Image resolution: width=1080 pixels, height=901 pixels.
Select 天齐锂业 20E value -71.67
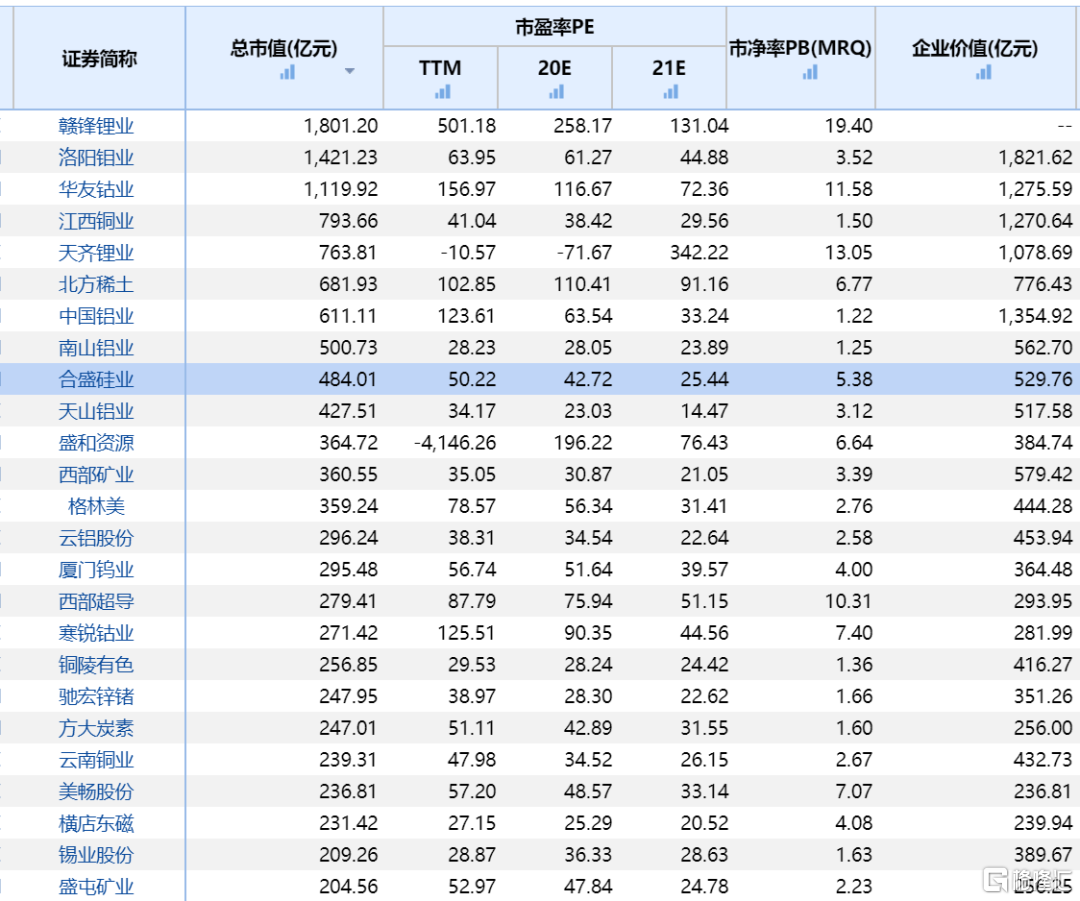(585, 253)
